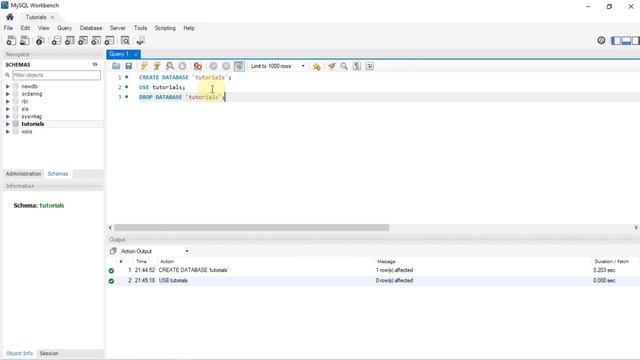
Task: Save the script to file
Action: click(x=129, y=66)
